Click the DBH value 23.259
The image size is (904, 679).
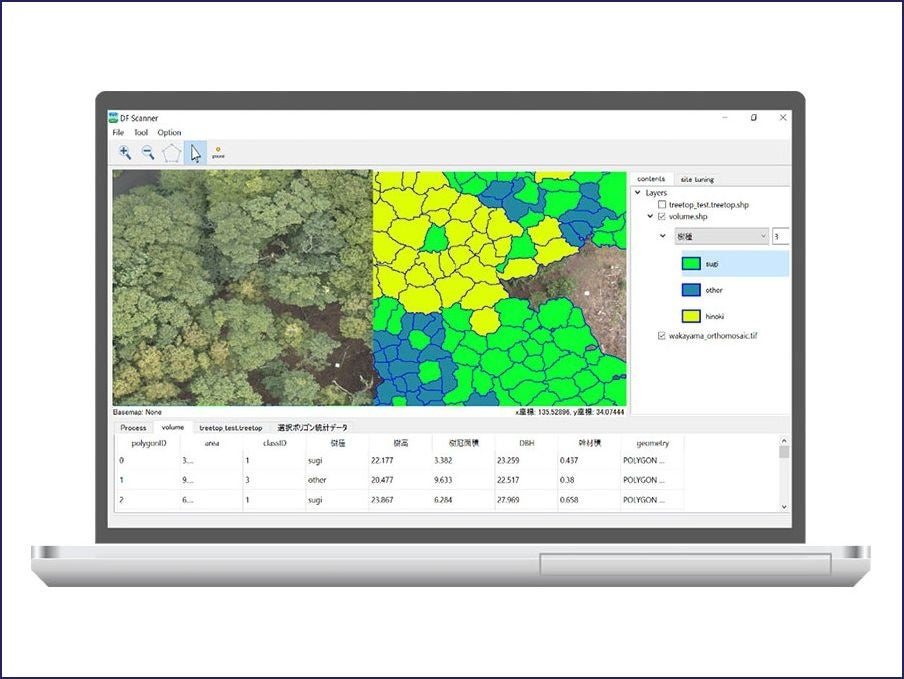(x=508, y=461)
